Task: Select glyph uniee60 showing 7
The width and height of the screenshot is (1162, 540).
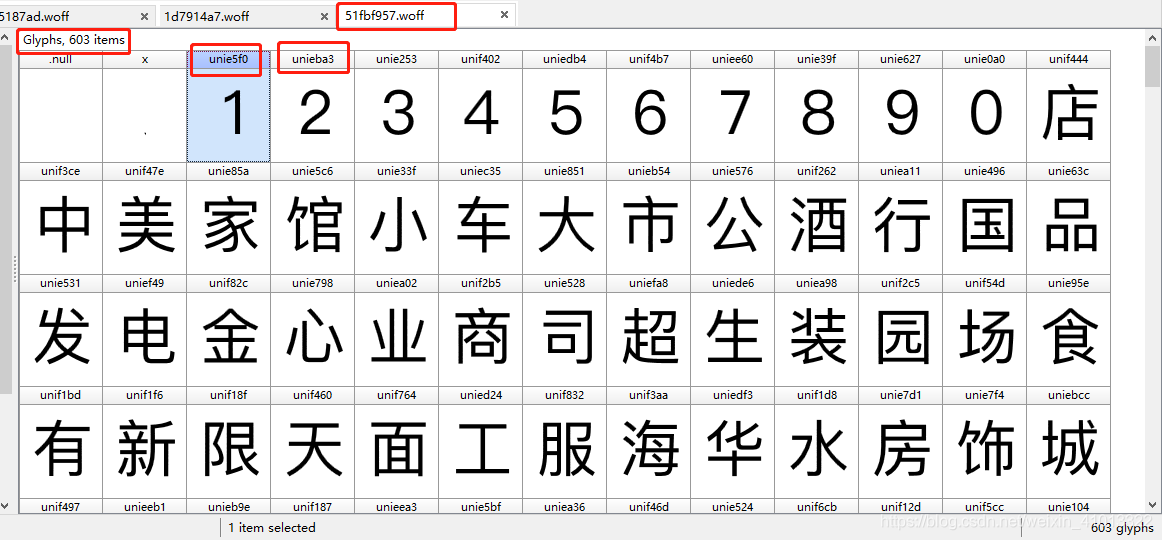Action: (733, 106)
